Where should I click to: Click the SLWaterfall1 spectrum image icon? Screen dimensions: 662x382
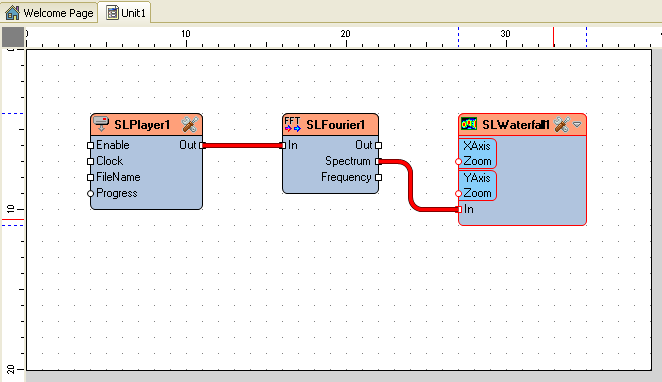point(469,124)
